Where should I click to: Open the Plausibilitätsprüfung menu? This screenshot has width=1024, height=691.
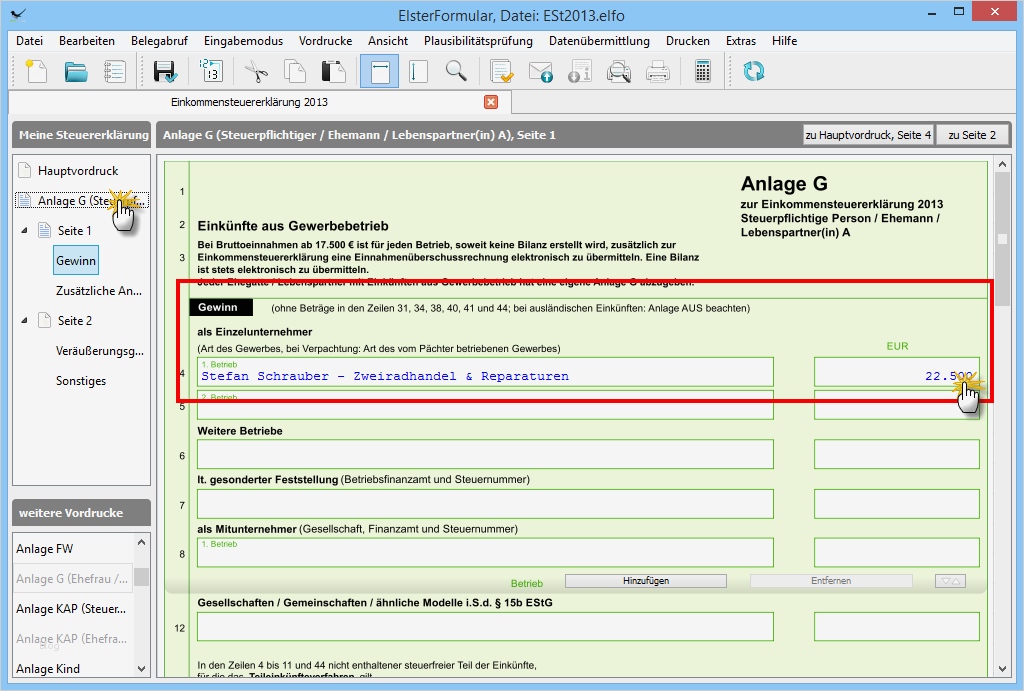[478, 40]
